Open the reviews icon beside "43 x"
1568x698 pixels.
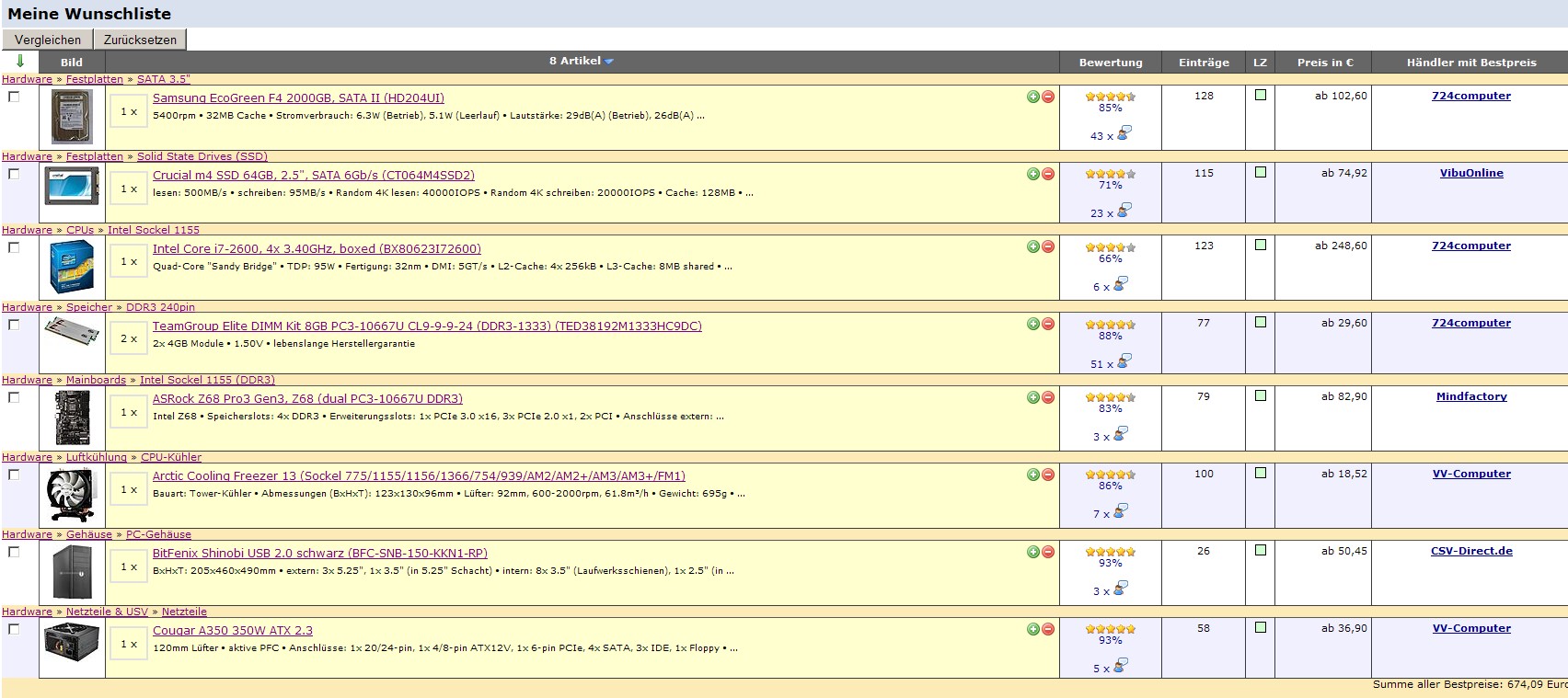1123,133
